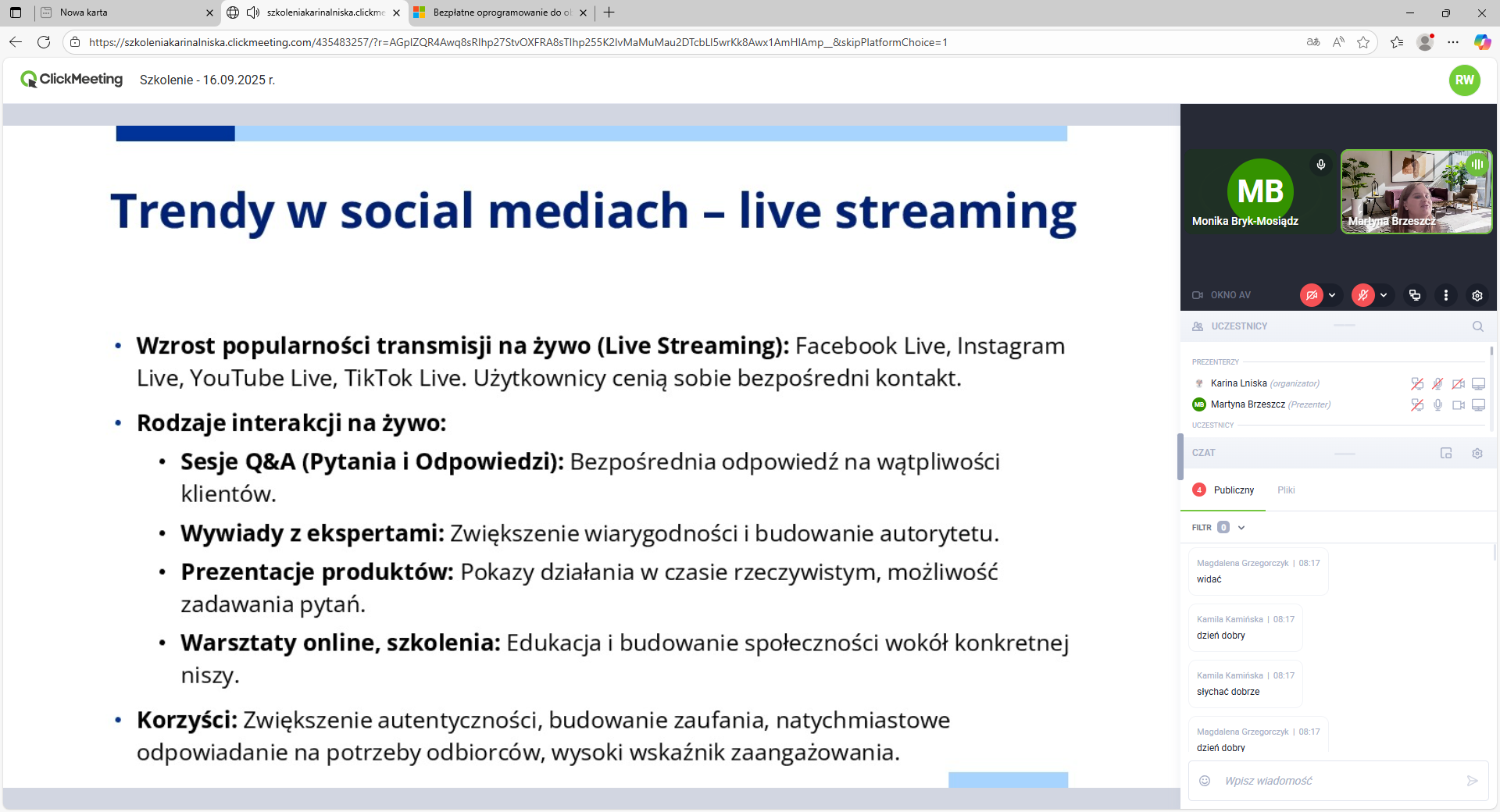
Task: Click Kamila Kamińska's "dzień dobry" message
Action: pyautogui.click(x=1245, y=628)
